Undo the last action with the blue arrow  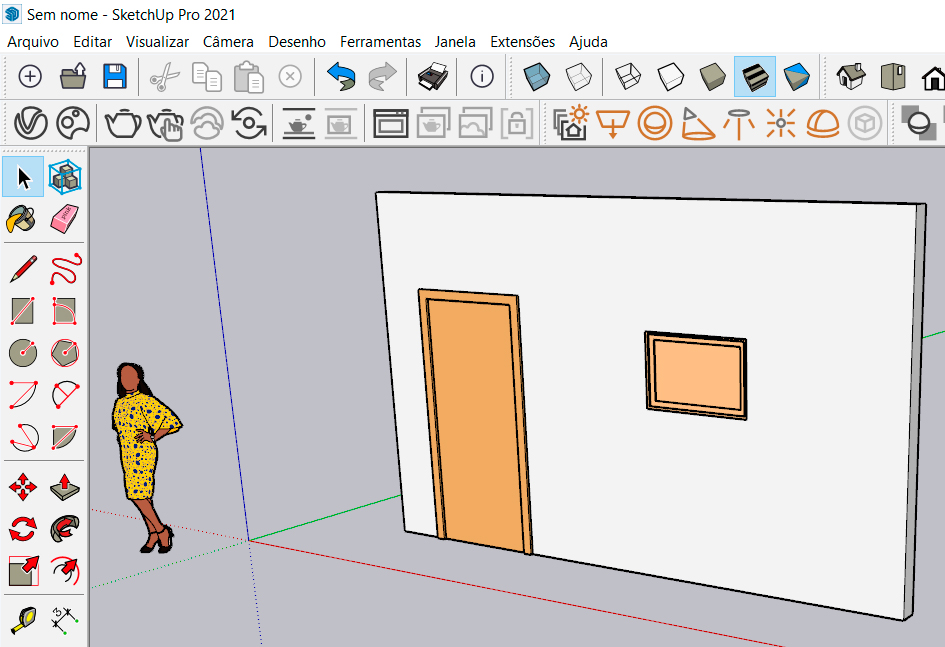click(341, 77)
